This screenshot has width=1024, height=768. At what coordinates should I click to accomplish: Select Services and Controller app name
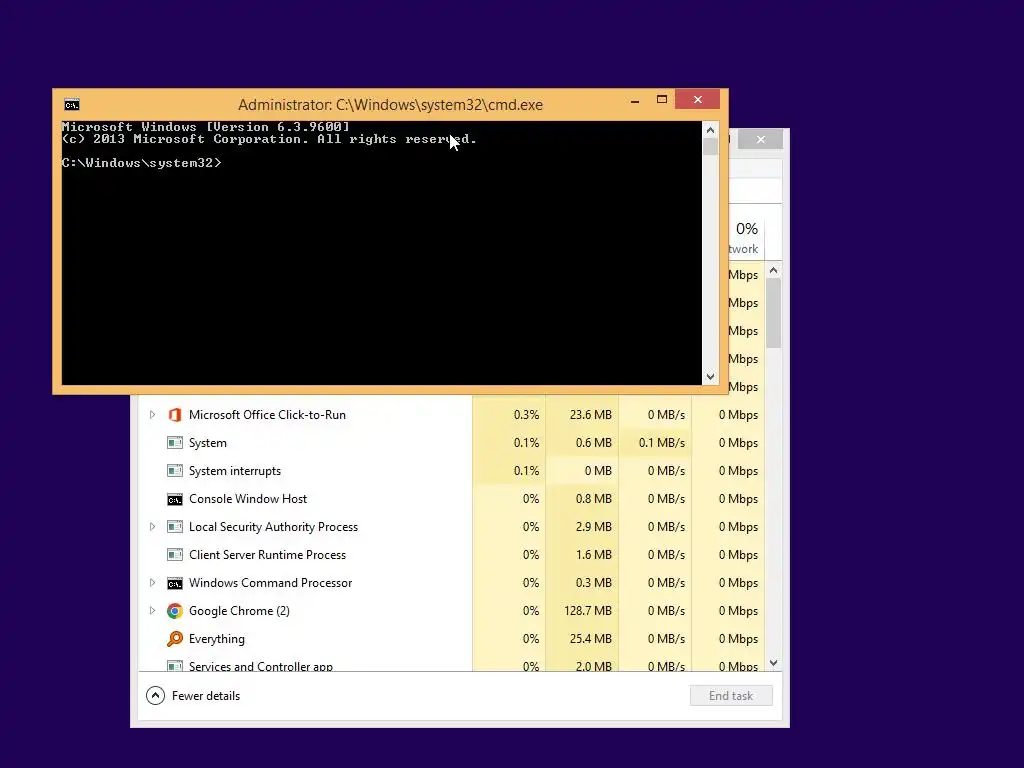click(x=261, y=666)
